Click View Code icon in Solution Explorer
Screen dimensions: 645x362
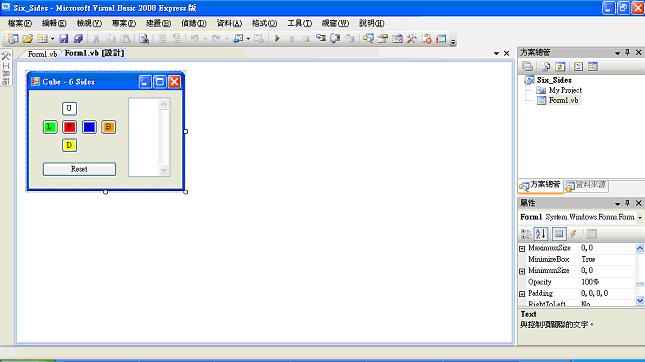[x=578, y=66]
